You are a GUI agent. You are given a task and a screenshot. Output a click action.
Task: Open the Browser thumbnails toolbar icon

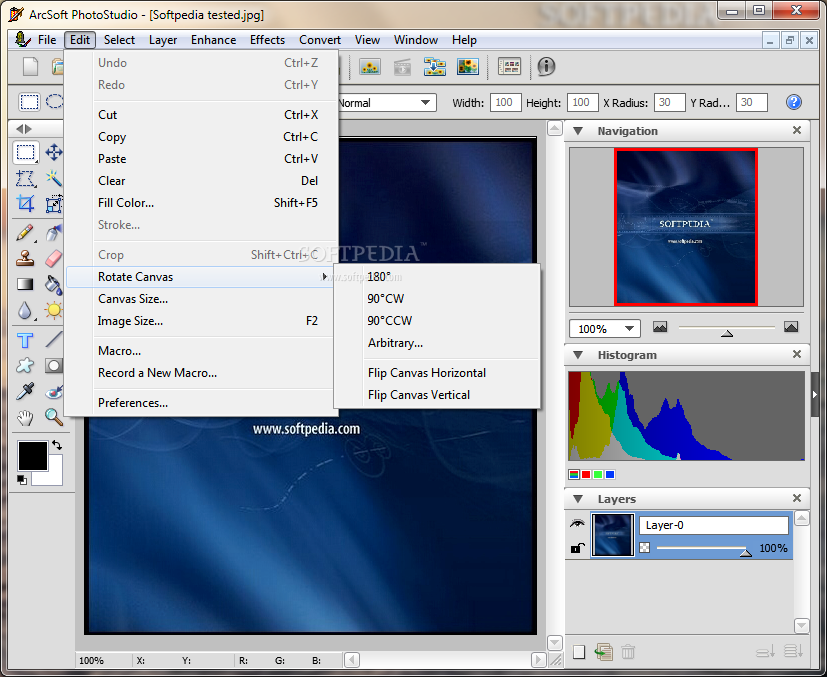[509, 66]
